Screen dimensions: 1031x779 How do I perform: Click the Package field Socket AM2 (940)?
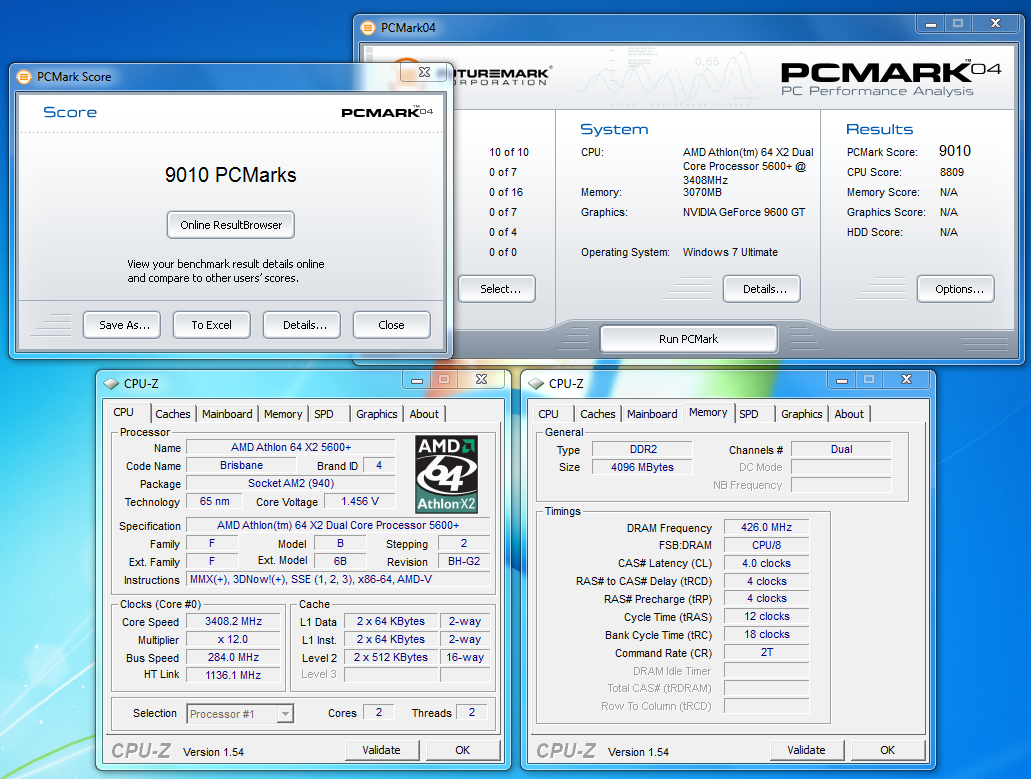click(x=291, y=483)
